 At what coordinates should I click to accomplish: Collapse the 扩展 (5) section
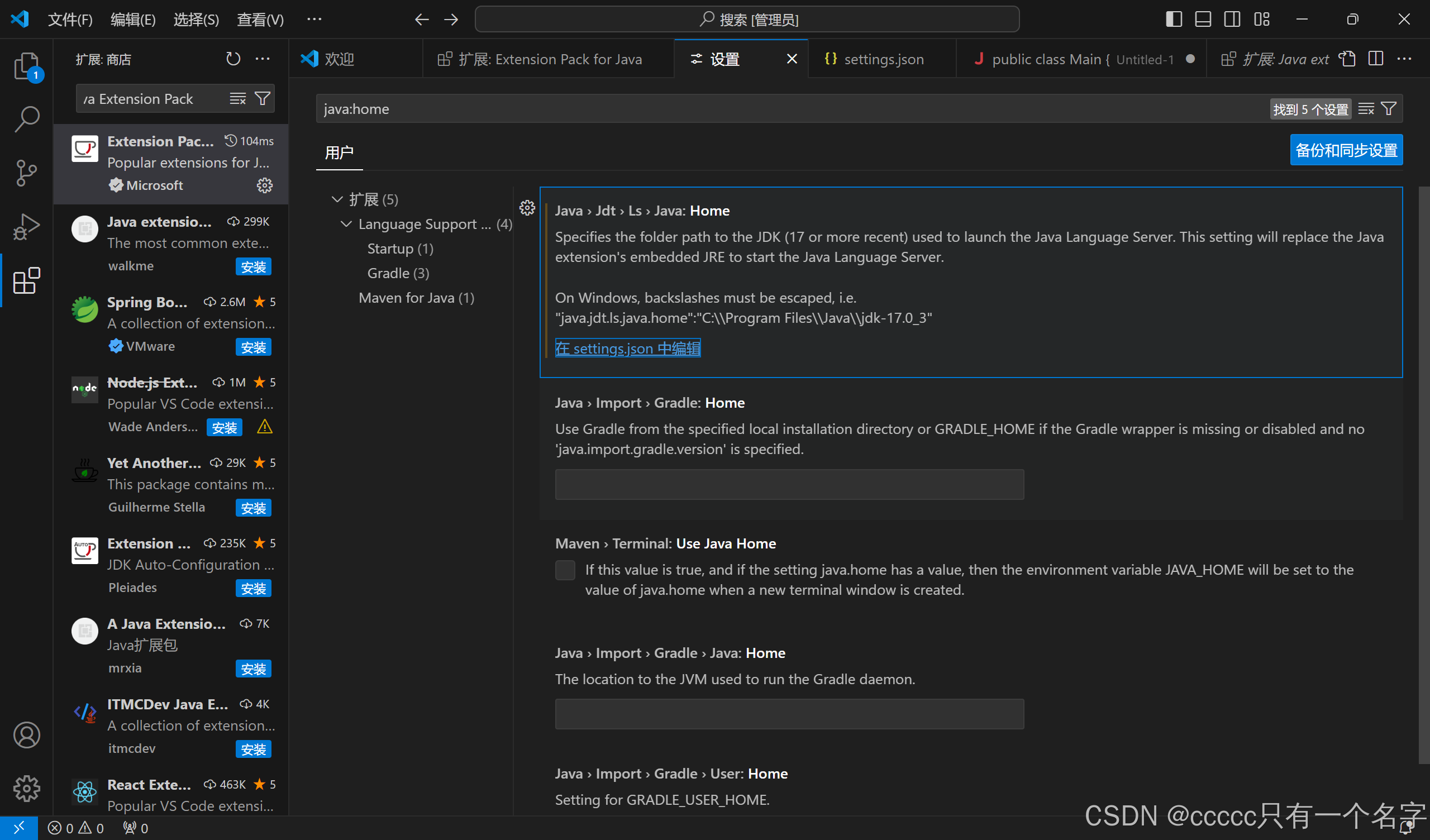pyautogui.click(x=337, y=199)
